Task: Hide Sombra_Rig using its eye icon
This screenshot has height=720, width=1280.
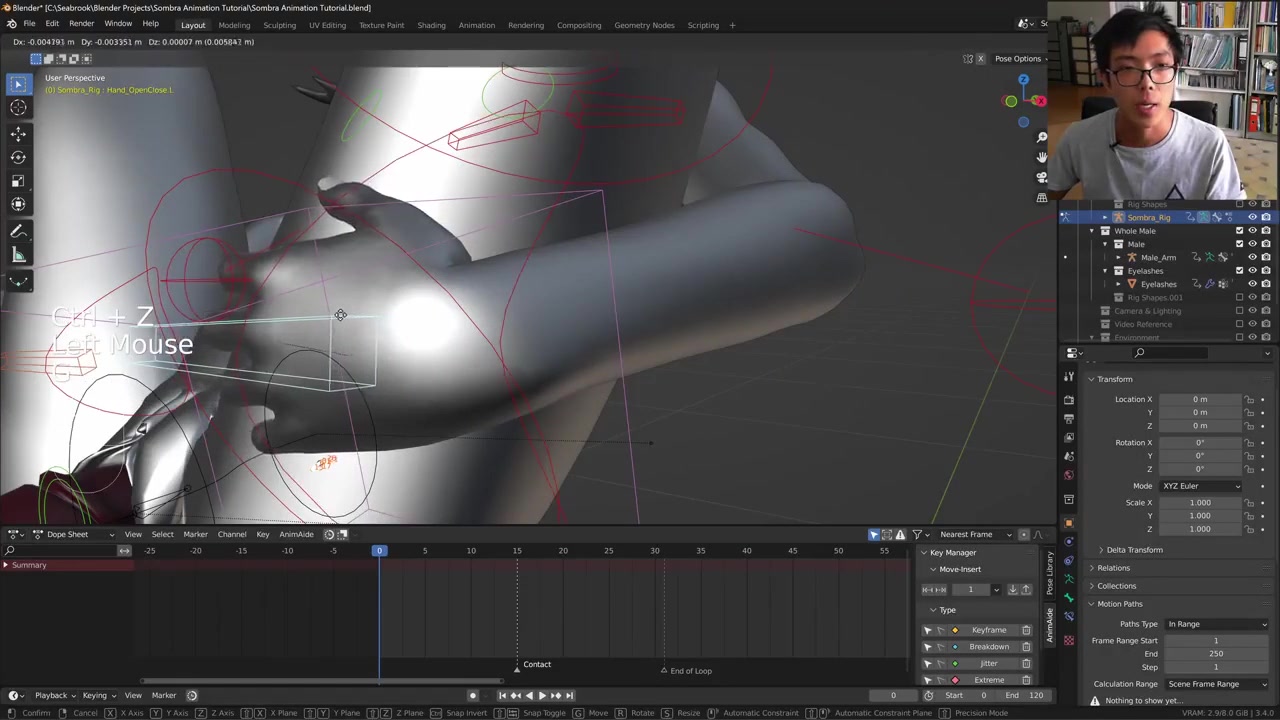Action: click(x=1252, y=217)
